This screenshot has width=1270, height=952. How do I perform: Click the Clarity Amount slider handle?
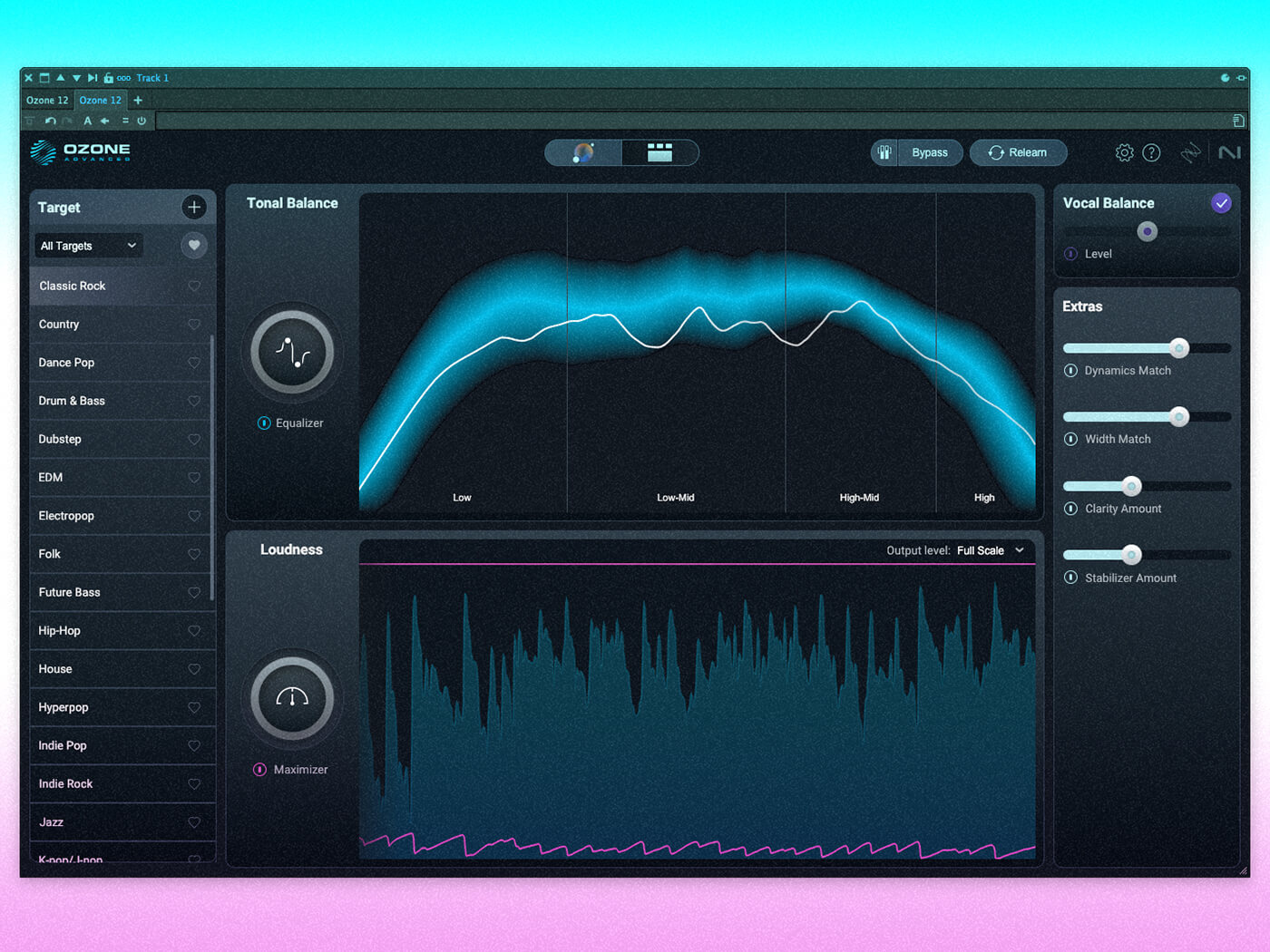[1131, 486]
